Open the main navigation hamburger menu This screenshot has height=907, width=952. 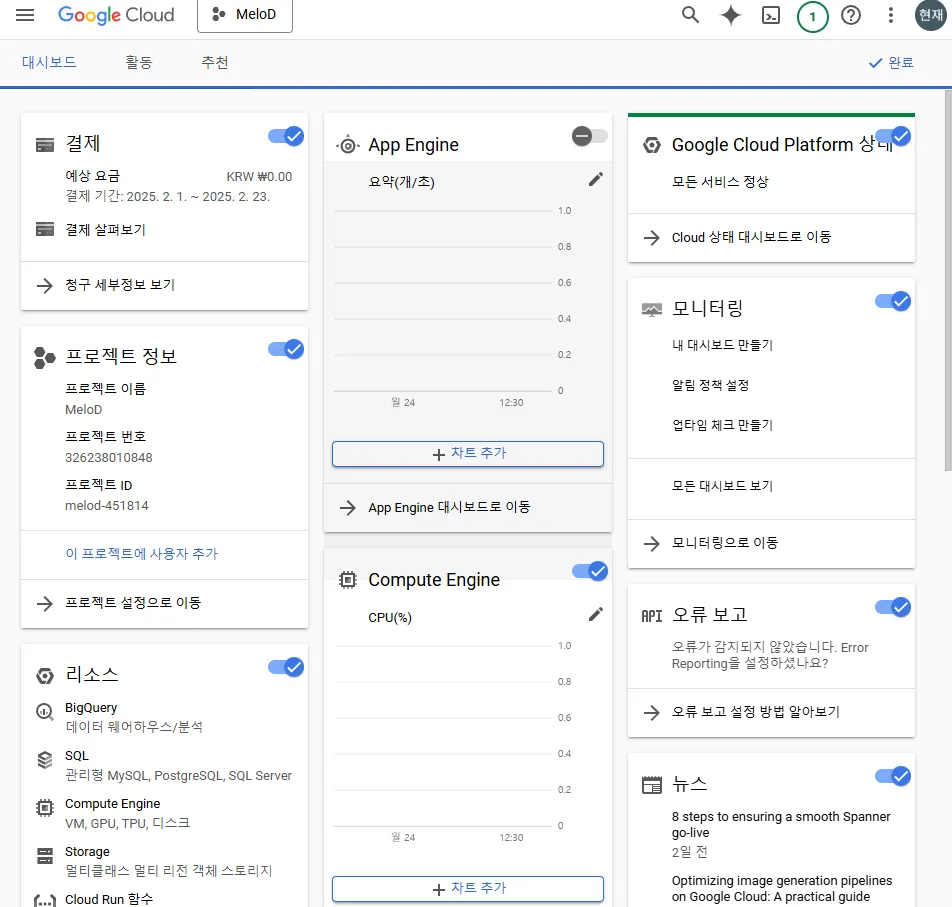pyautogui.click(x=25, y=15)
